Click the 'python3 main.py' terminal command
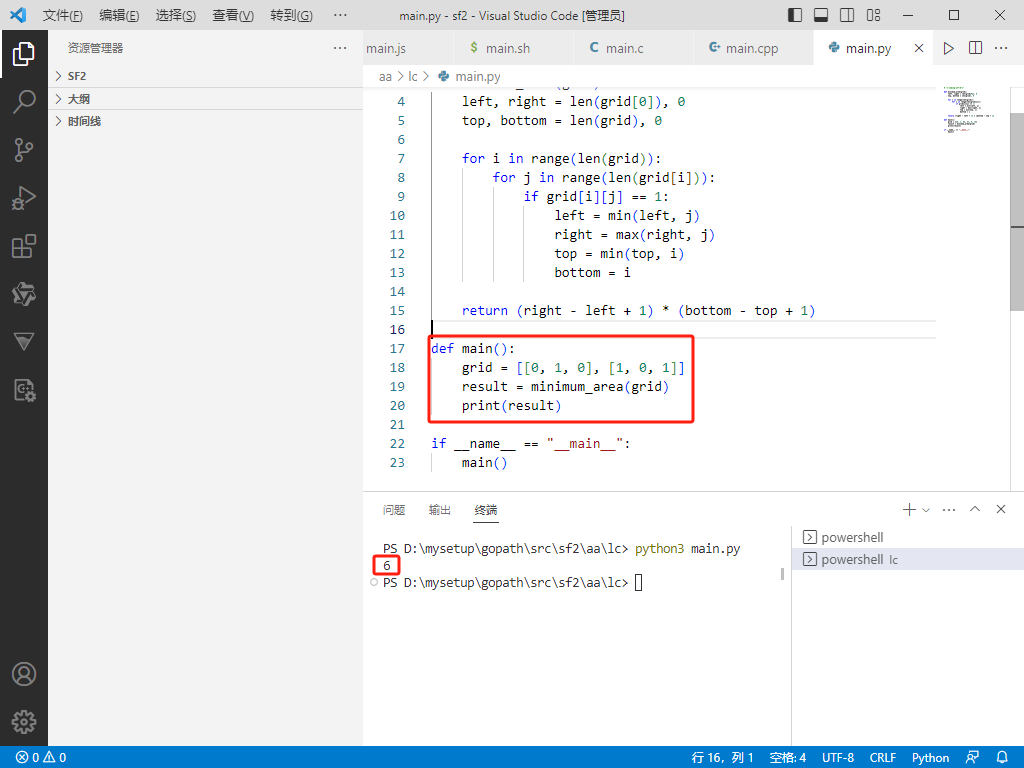 (687, 548)
